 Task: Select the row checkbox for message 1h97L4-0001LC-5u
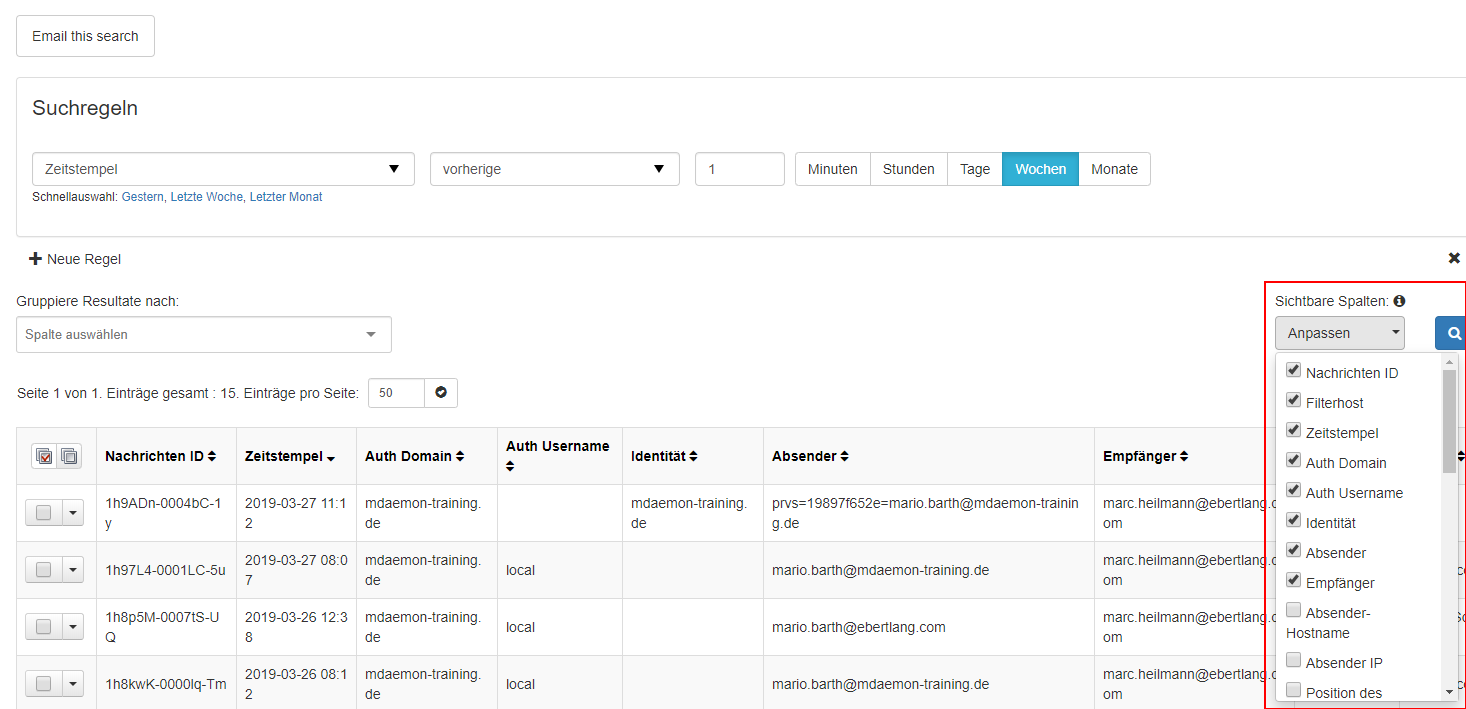tap(43, 570)
